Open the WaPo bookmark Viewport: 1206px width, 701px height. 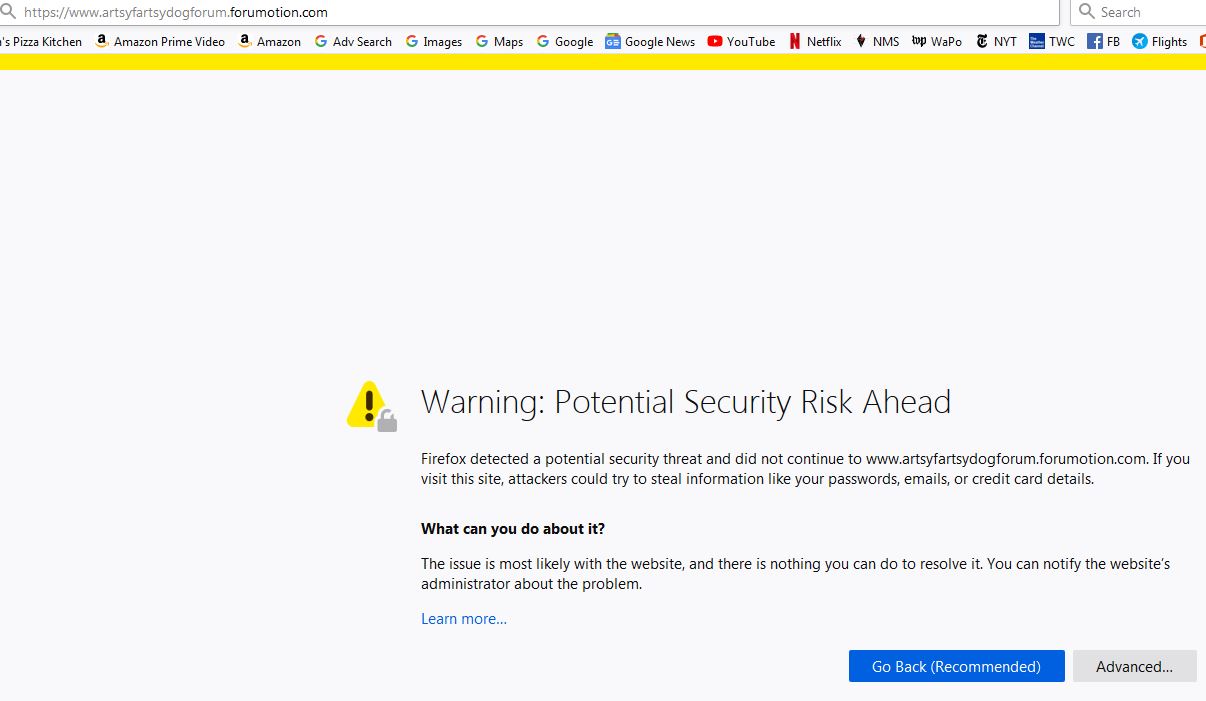937,41
